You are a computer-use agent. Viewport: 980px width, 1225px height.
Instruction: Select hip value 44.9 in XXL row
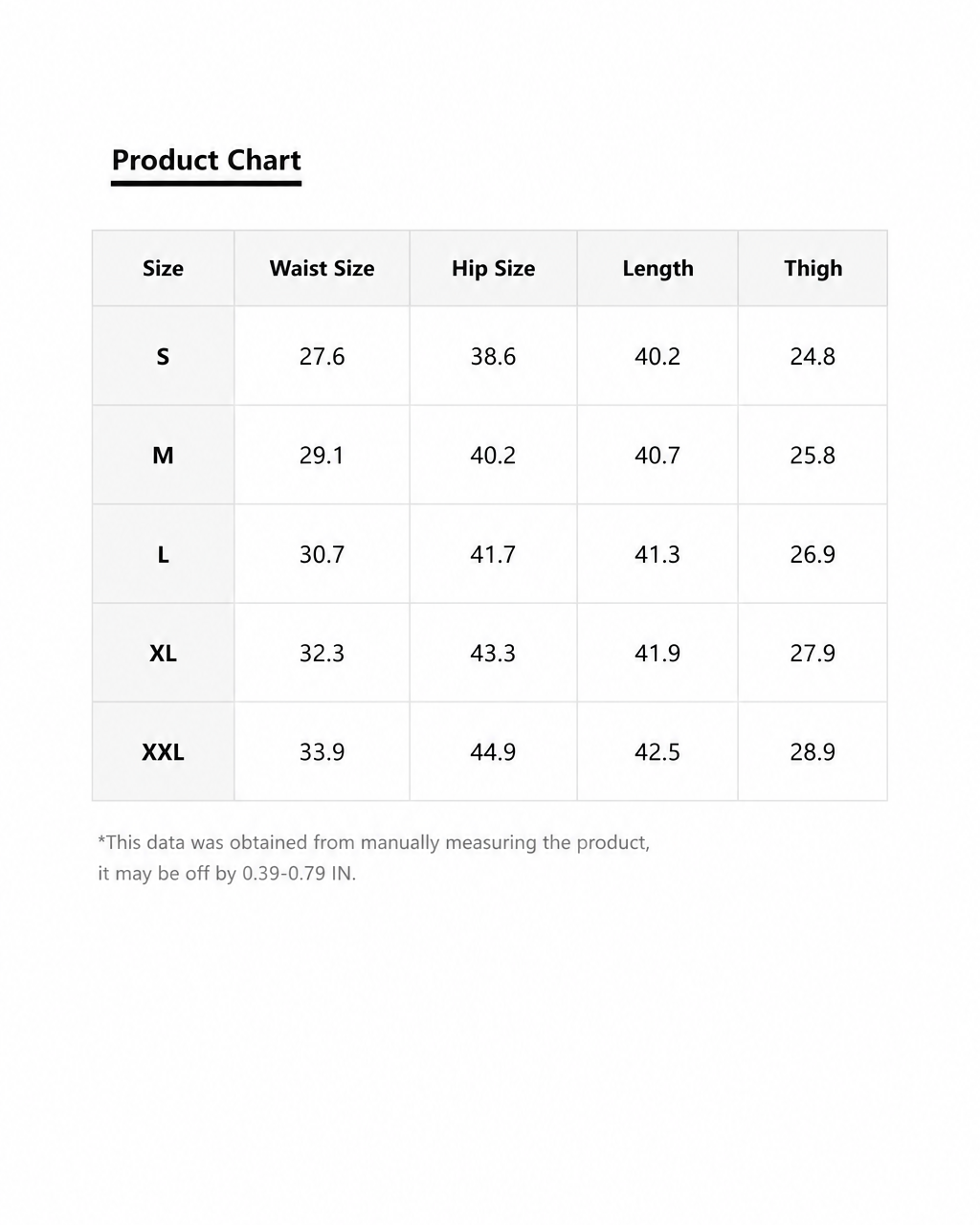tap(493, 752)
